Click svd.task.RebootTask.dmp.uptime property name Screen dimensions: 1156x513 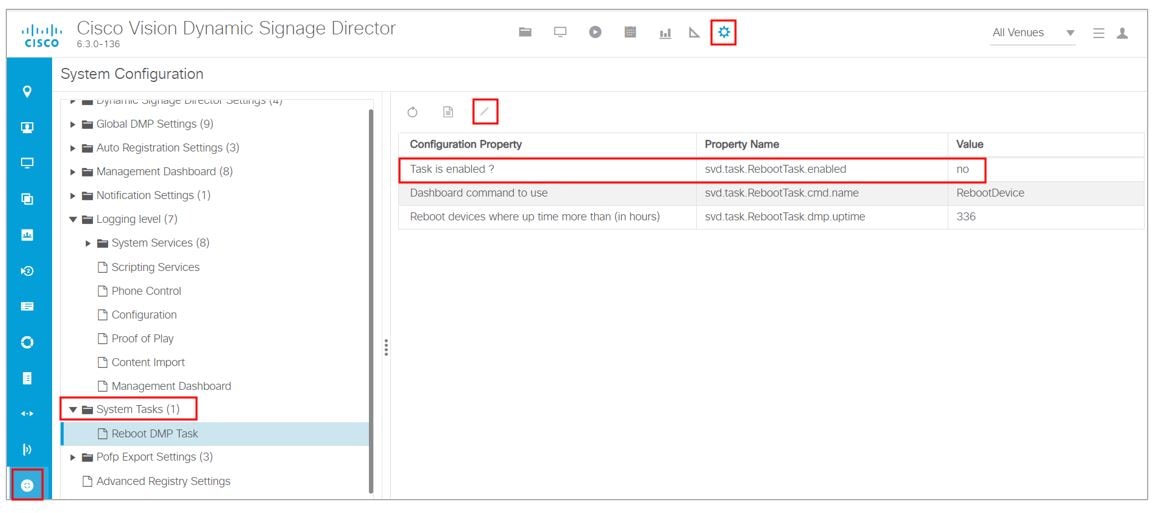point(785,217)
